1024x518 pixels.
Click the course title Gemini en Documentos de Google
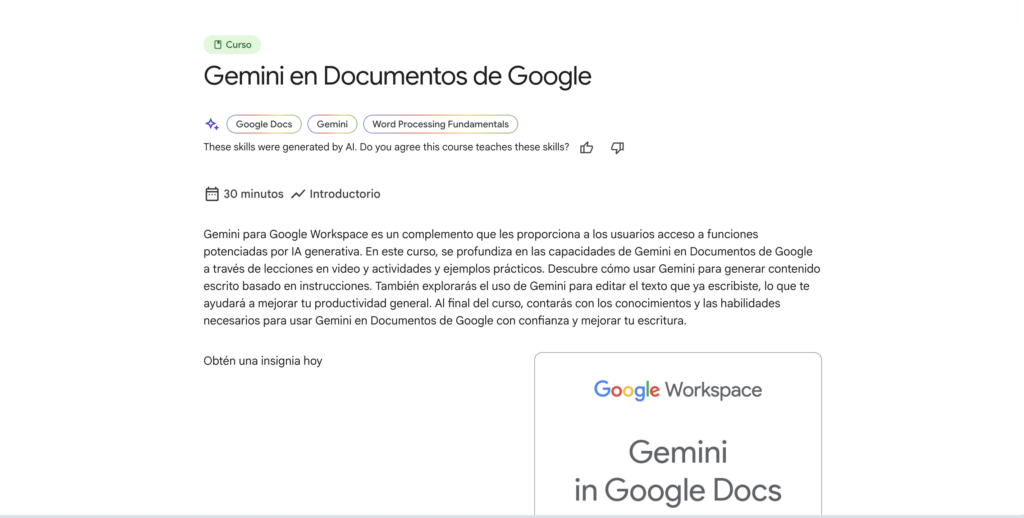coord(397,76)
